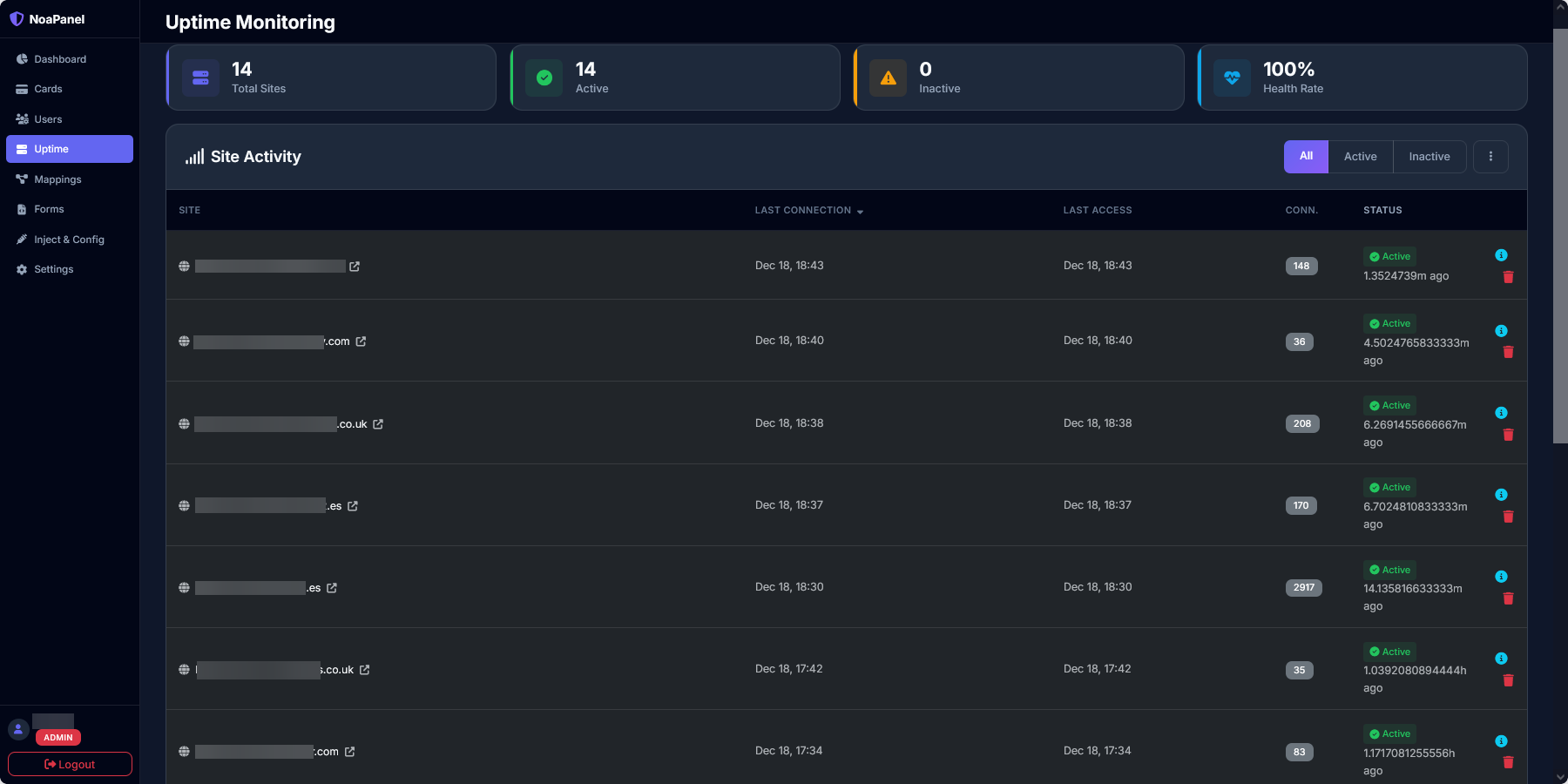Go to Mappings in the sidebar
1568x784 pixels.
57,179
